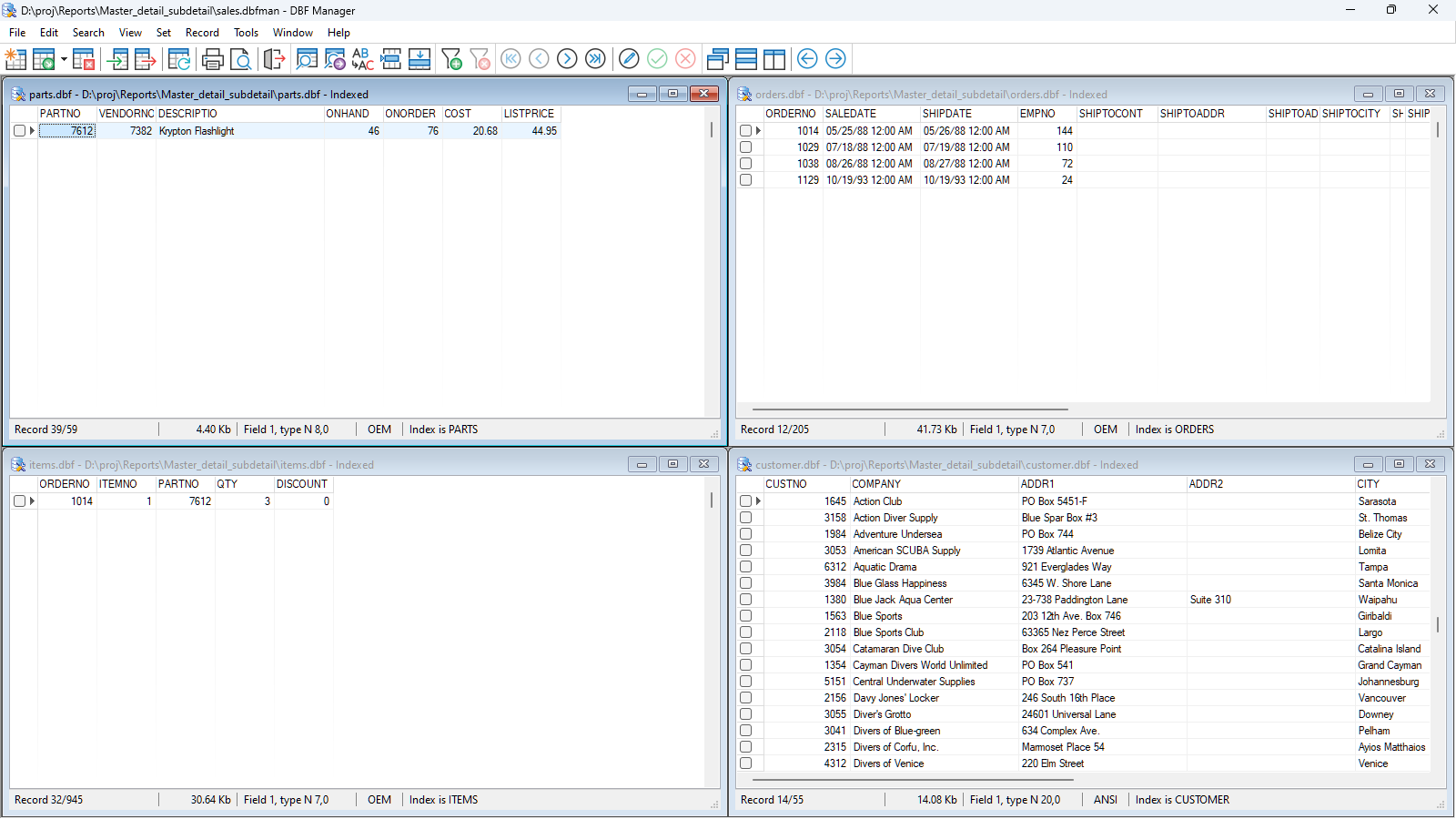Open the Window menu
1456x819 pixels.
point(293,33)
